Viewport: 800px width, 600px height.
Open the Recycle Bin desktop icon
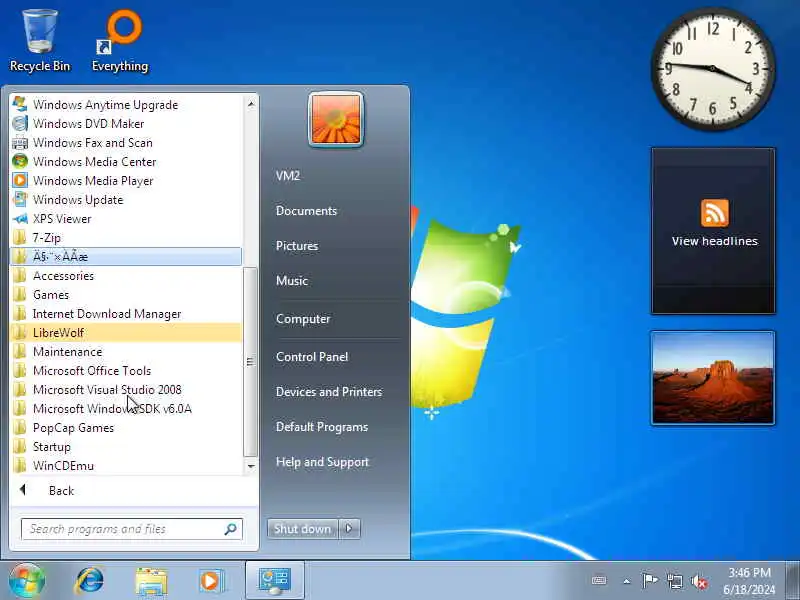(40, 42)
